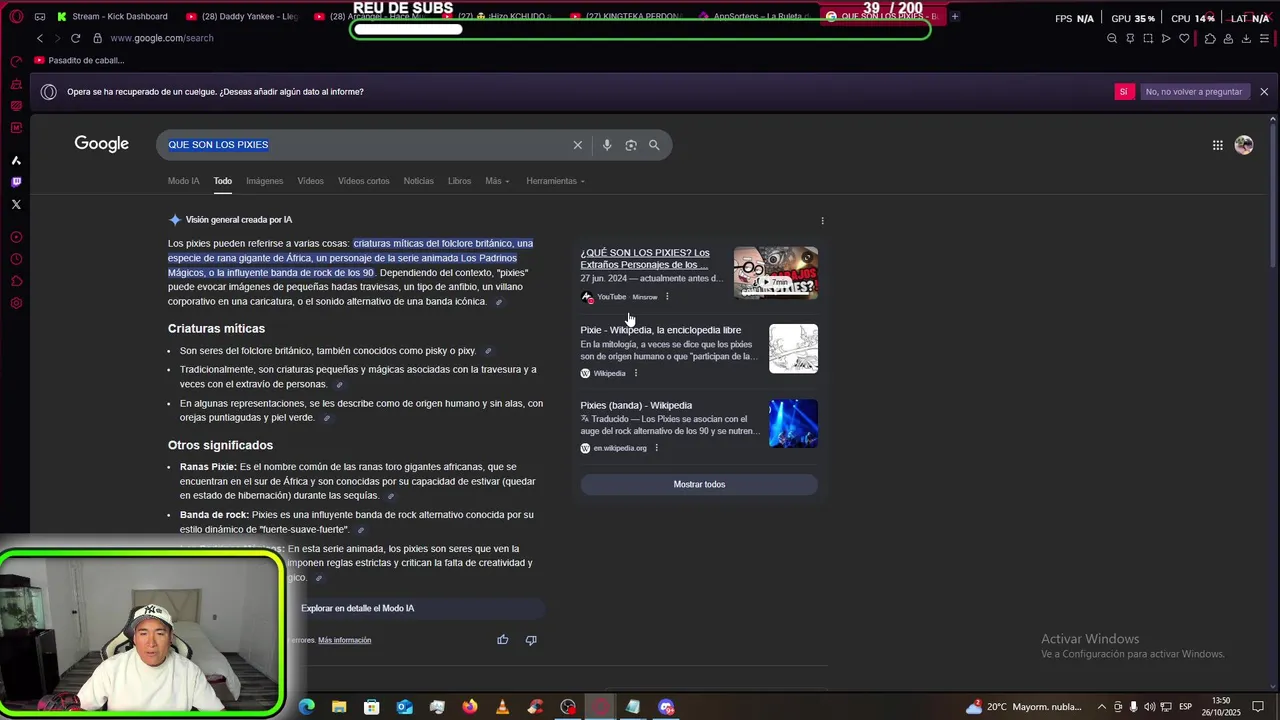Click the Google search input field
Viewport: 1280px width, 720px height.
(x=367, y=145)
